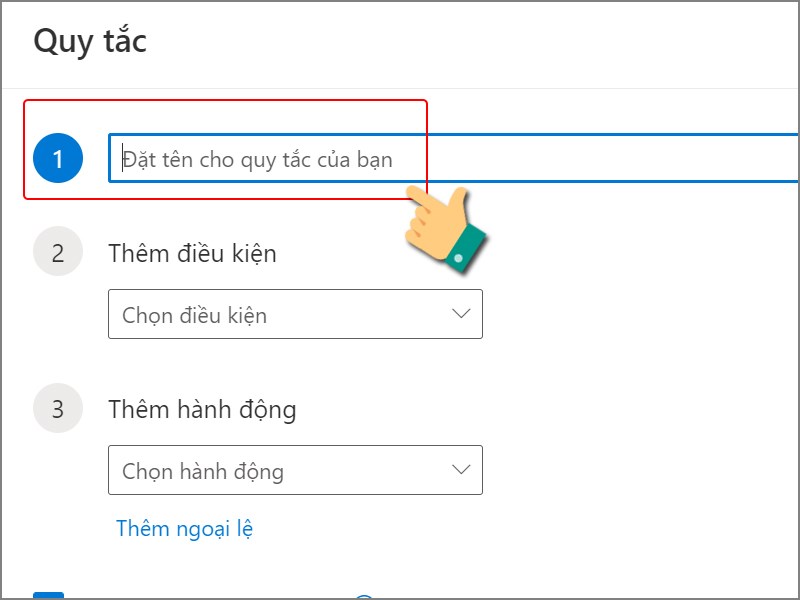
Task: Click the chevron in Chọn điều kiện box
Action: (461, 314)
